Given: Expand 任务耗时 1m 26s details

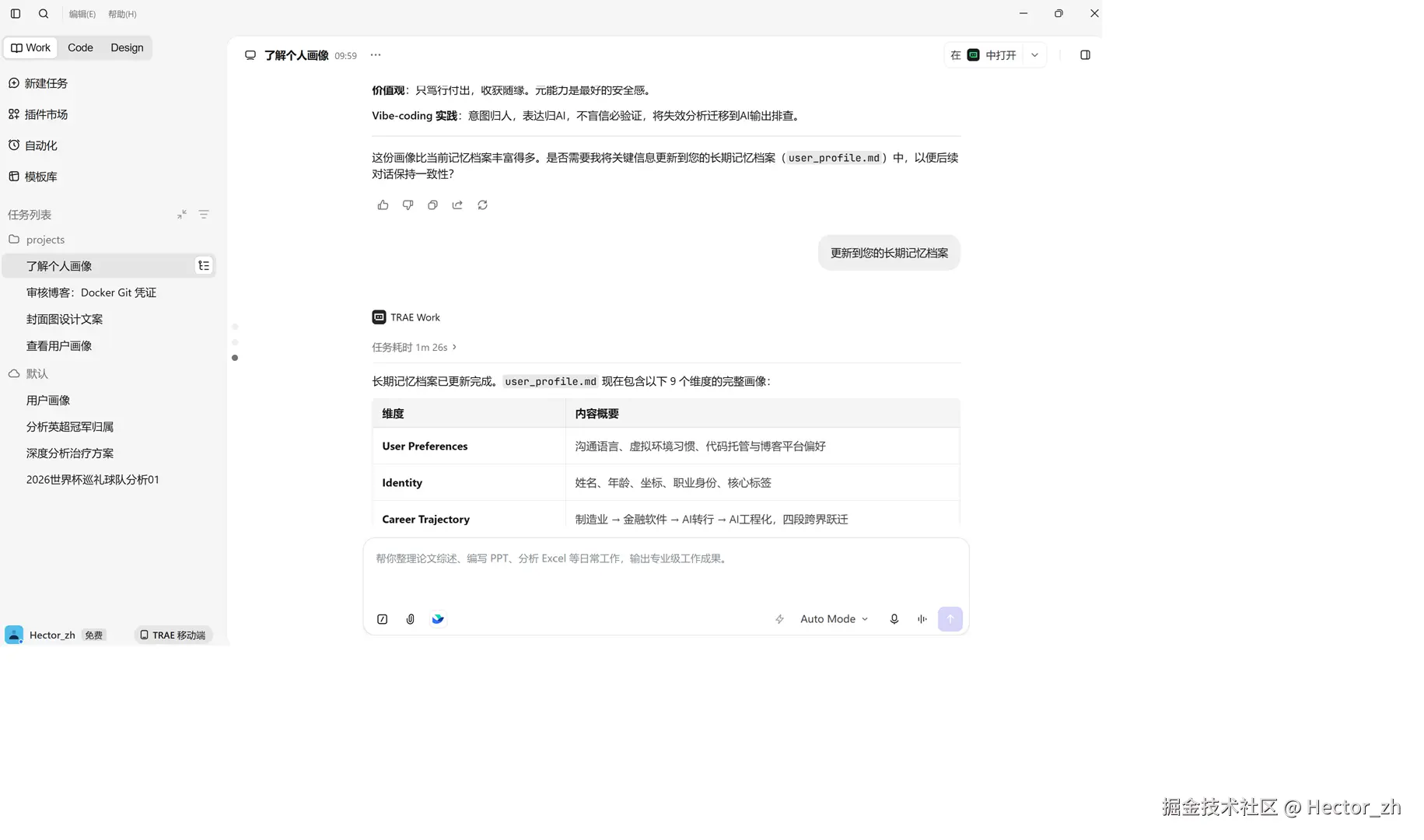Looking at the screenshot, I should [x=414, y=347].
